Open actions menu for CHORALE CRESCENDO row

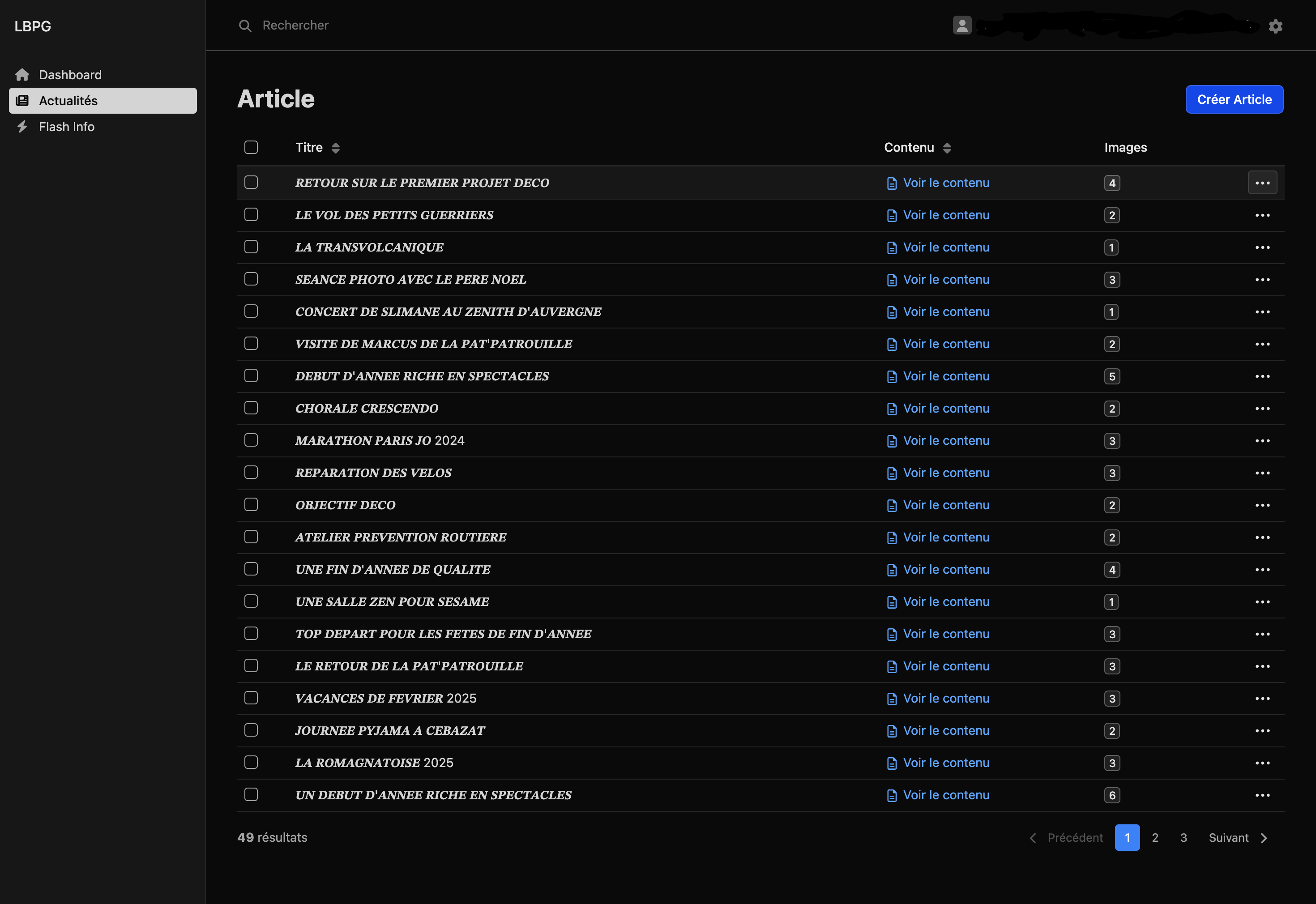coord(1262,409)
